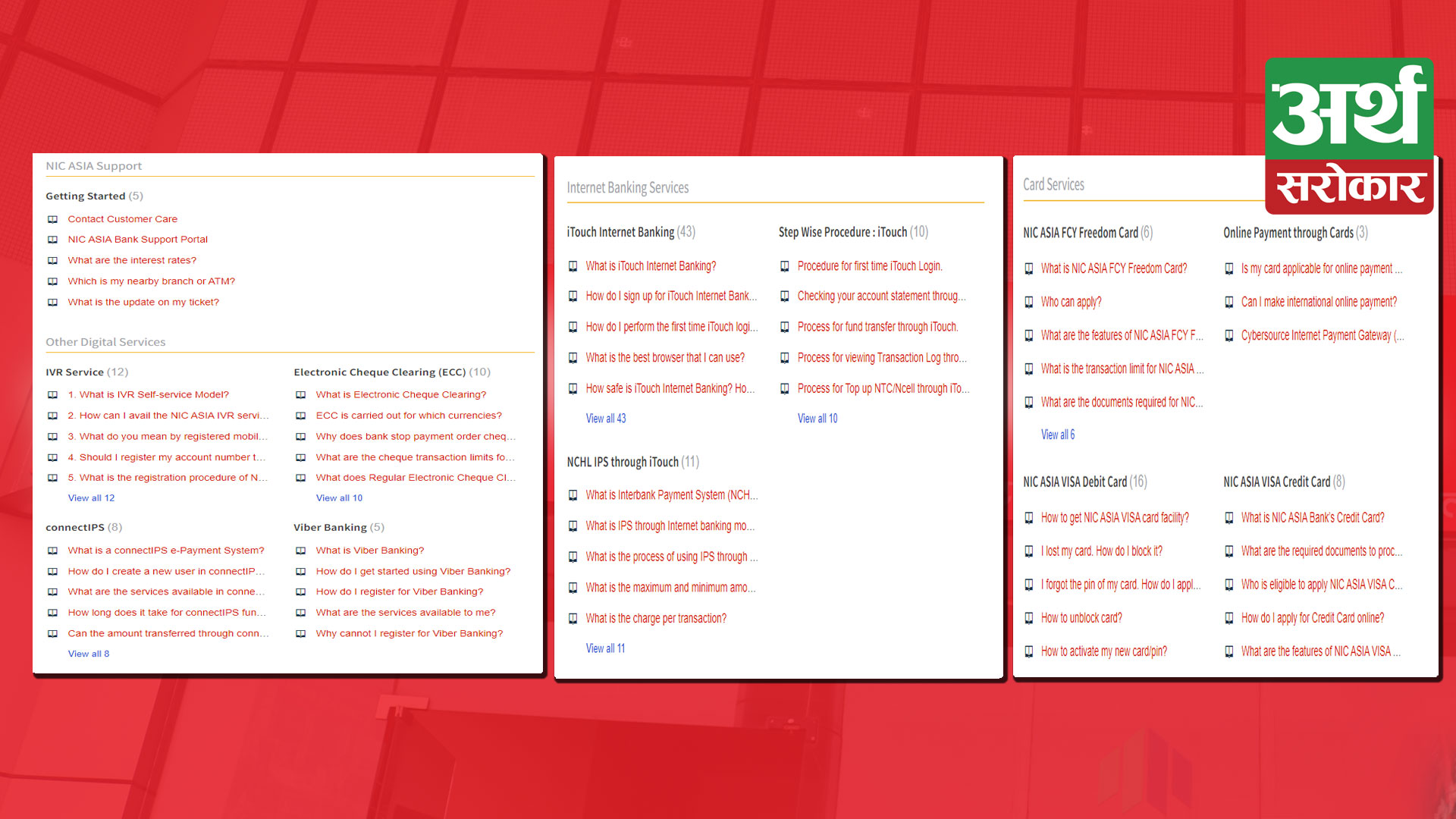Click the Artha Sarokar logo

1349,136
